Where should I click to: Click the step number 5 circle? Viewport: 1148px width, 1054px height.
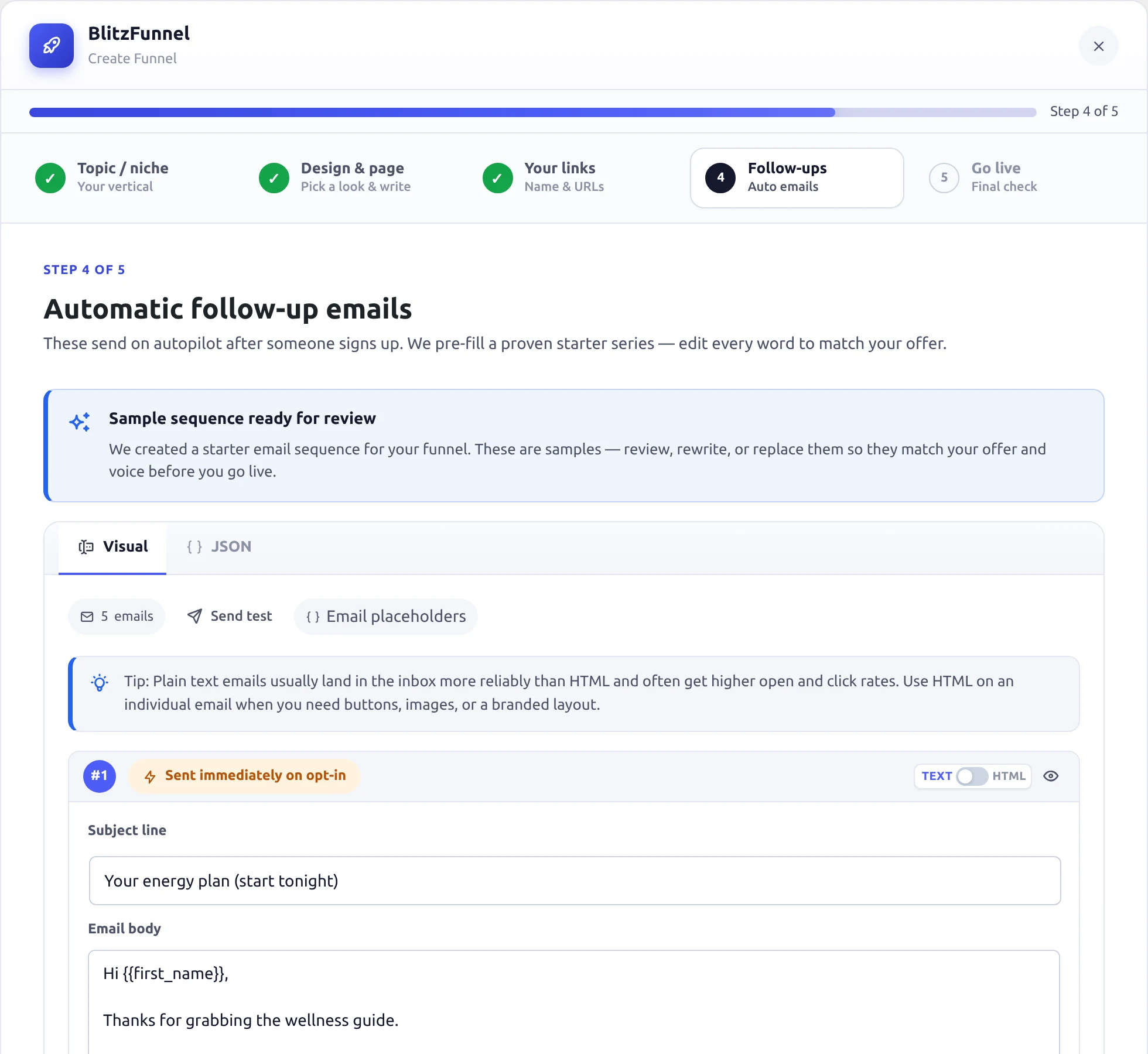pos(944,178)
